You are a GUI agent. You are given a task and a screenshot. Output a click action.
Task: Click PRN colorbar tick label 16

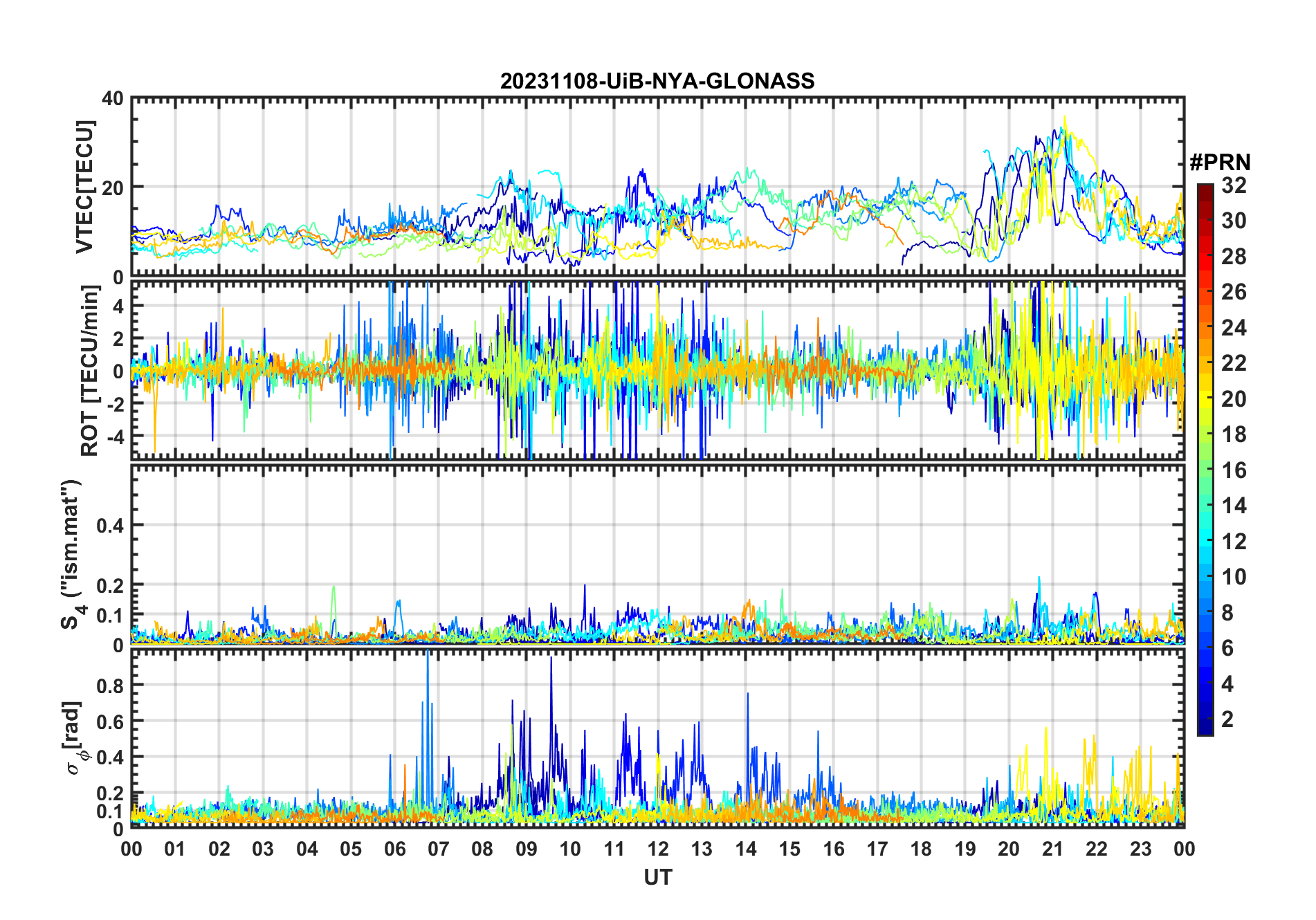1234,470
